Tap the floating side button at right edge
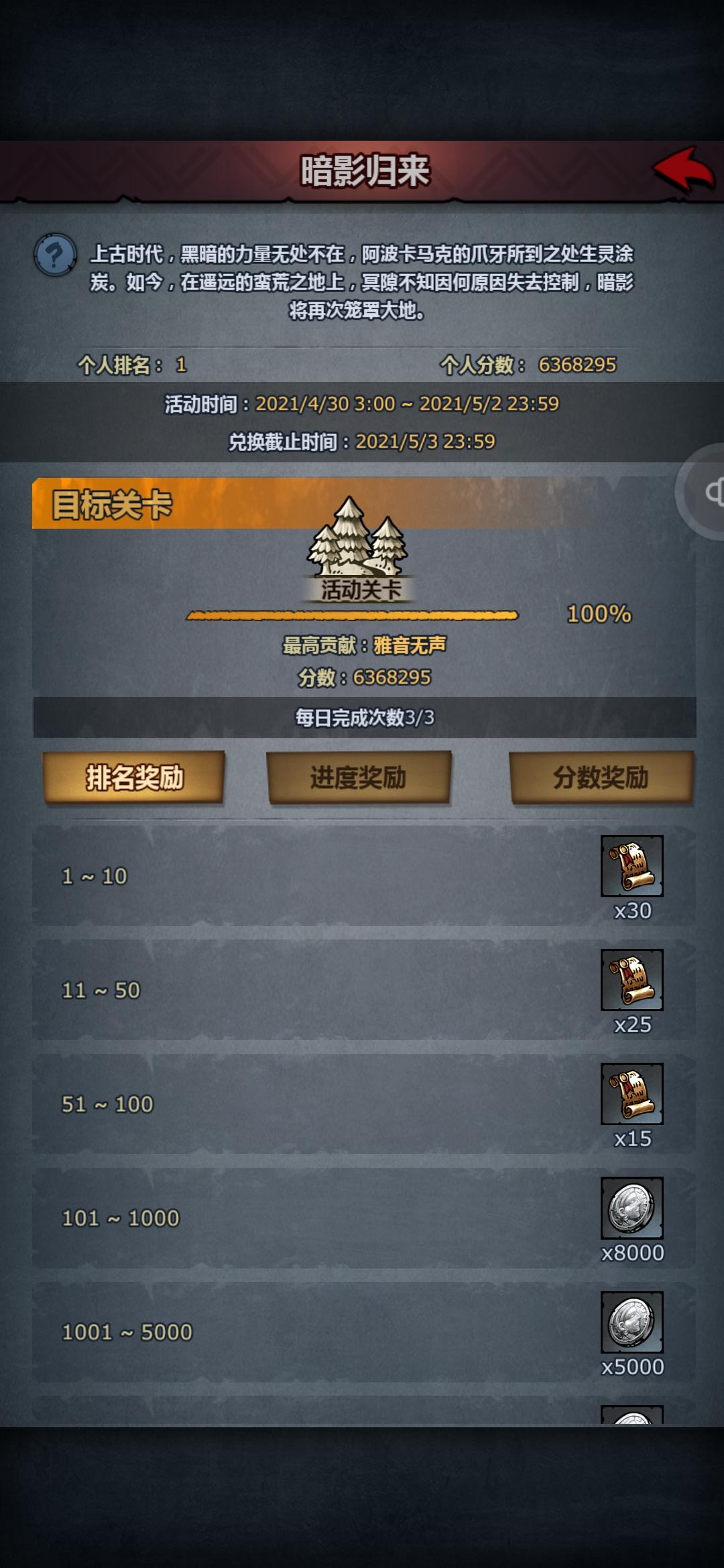Screen dimensions: 724x1568 pos(701,492)
